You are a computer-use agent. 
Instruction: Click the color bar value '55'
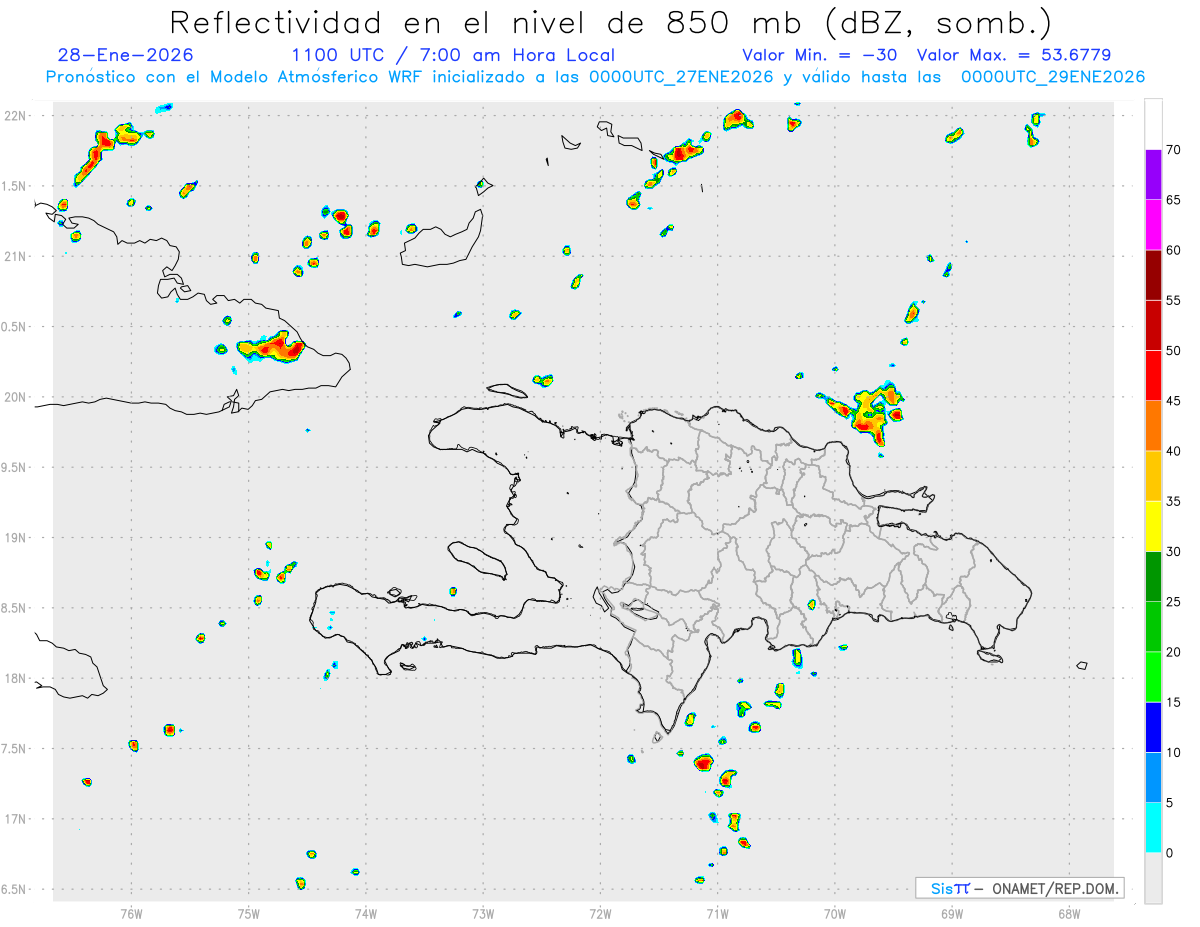[x=1173, y=300]
